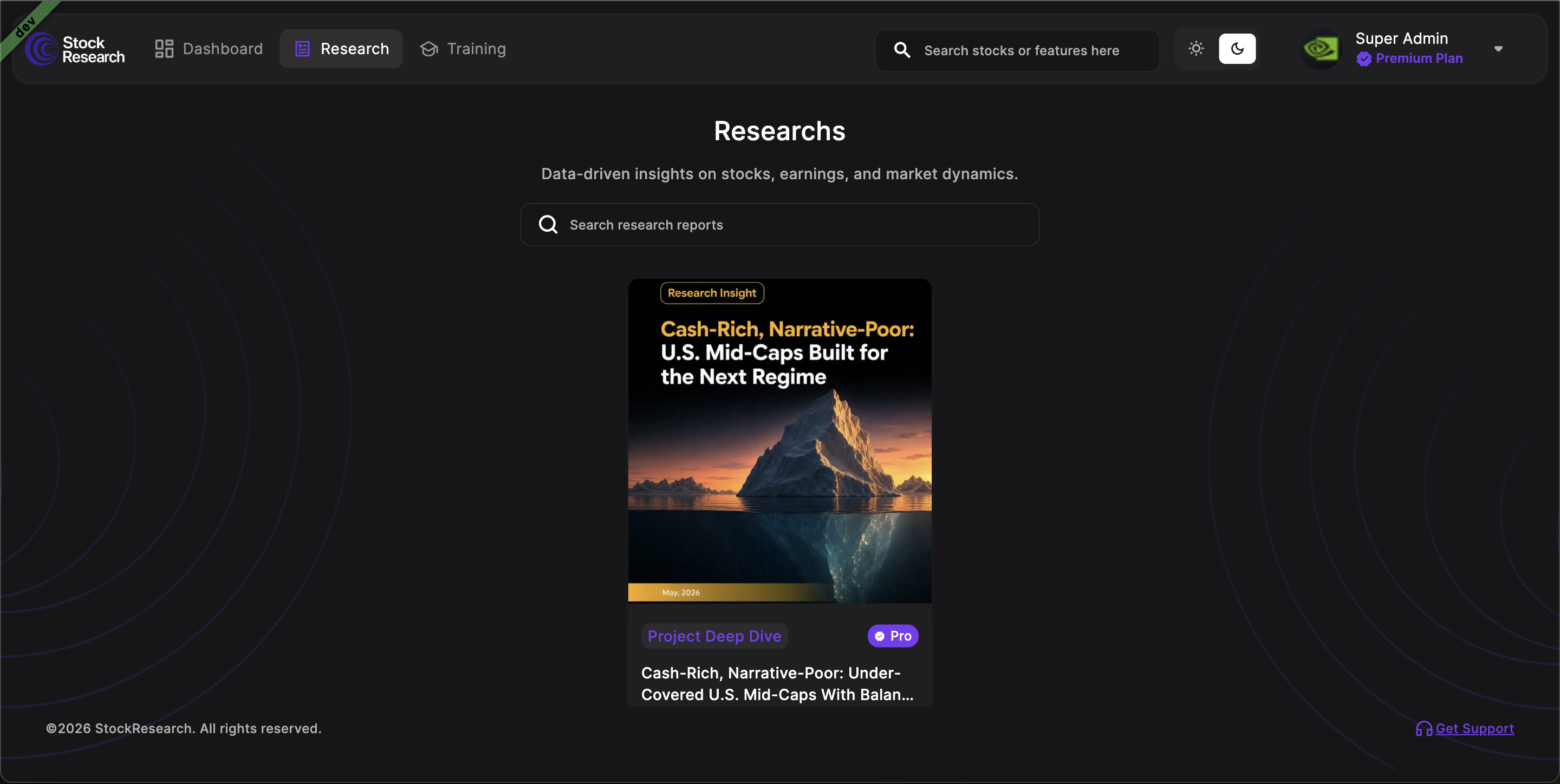Click the May, 2026 date on cover
Image resolution: width=1560 pixels, height=784 pixels.
click(681, 593)
